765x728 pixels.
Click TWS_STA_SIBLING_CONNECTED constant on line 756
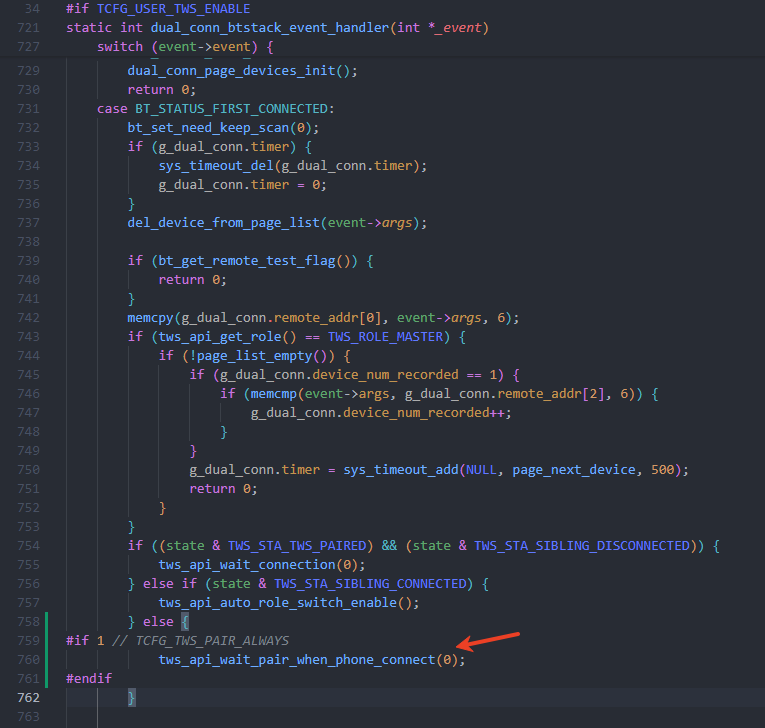pos(370,584)
